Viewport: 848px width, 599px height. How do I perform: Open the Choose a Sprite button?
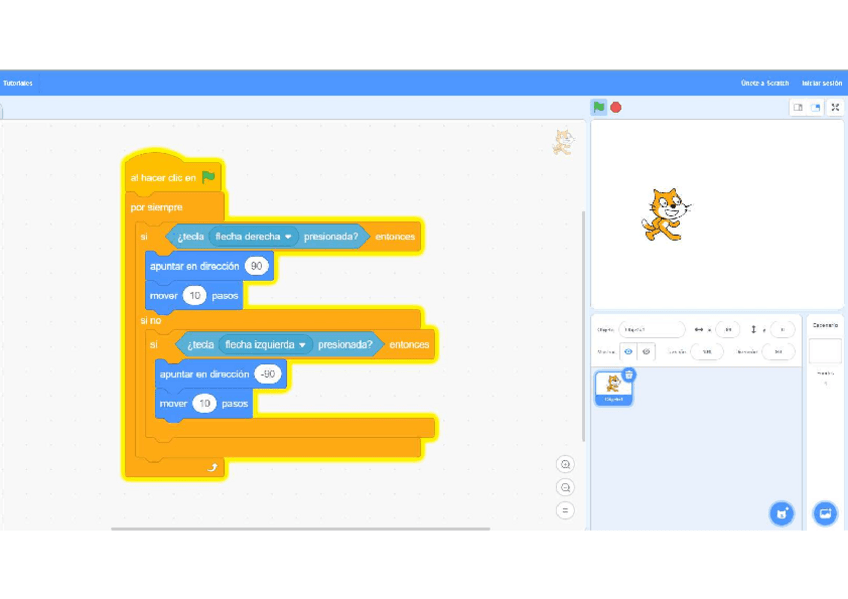(781, 514)
